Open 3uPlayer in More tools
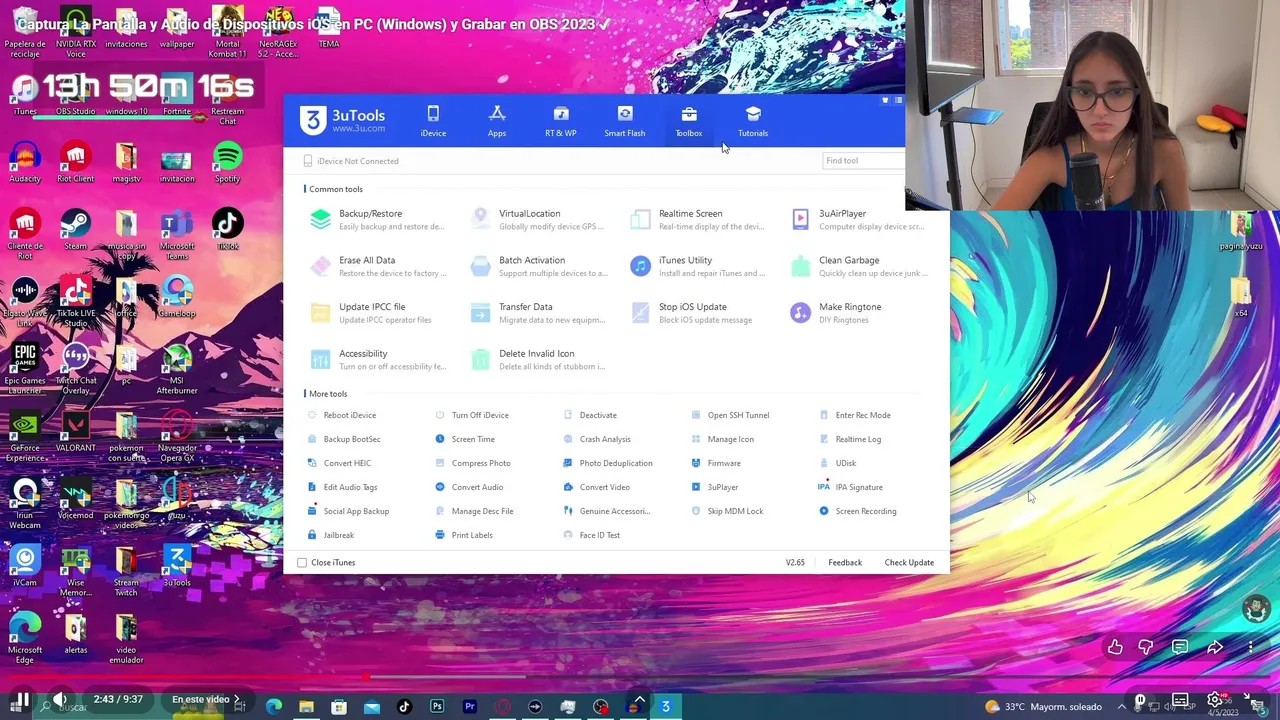This screenshot has height=720, width=1280. (715, 487)
